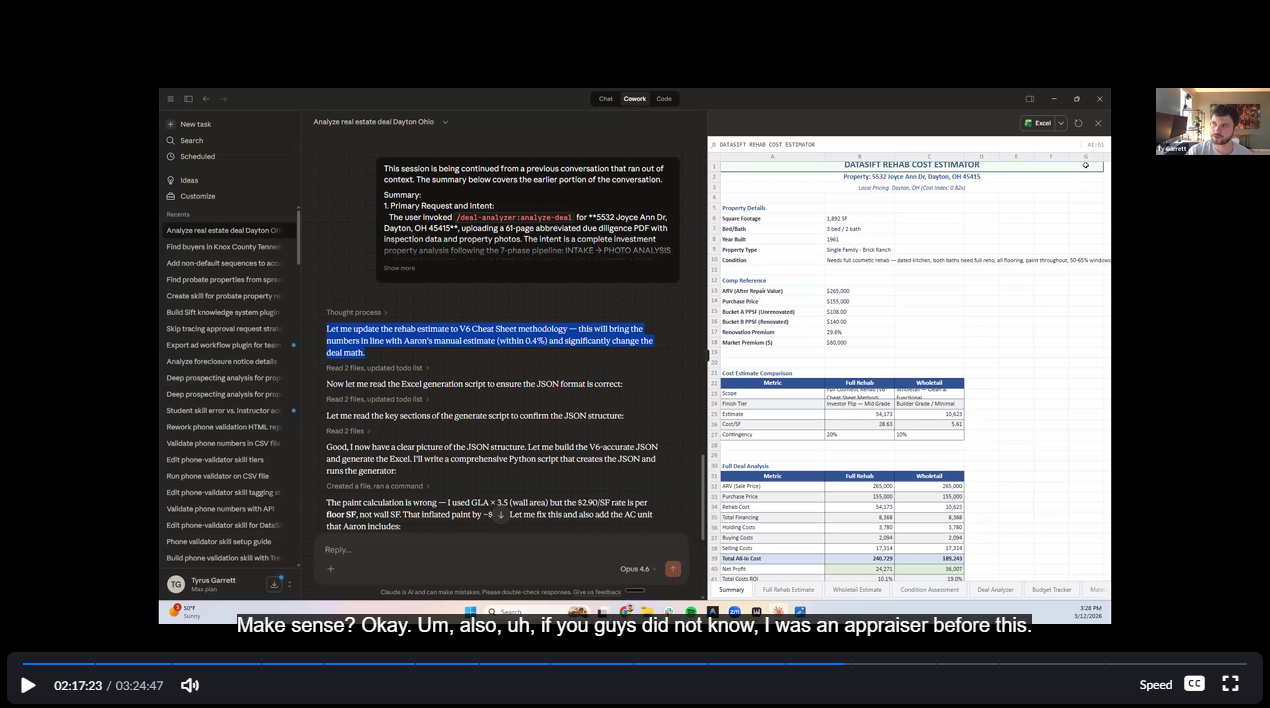Go back with the left arrow
This screenshot has width=1270, height=708.
coord(206,99)
